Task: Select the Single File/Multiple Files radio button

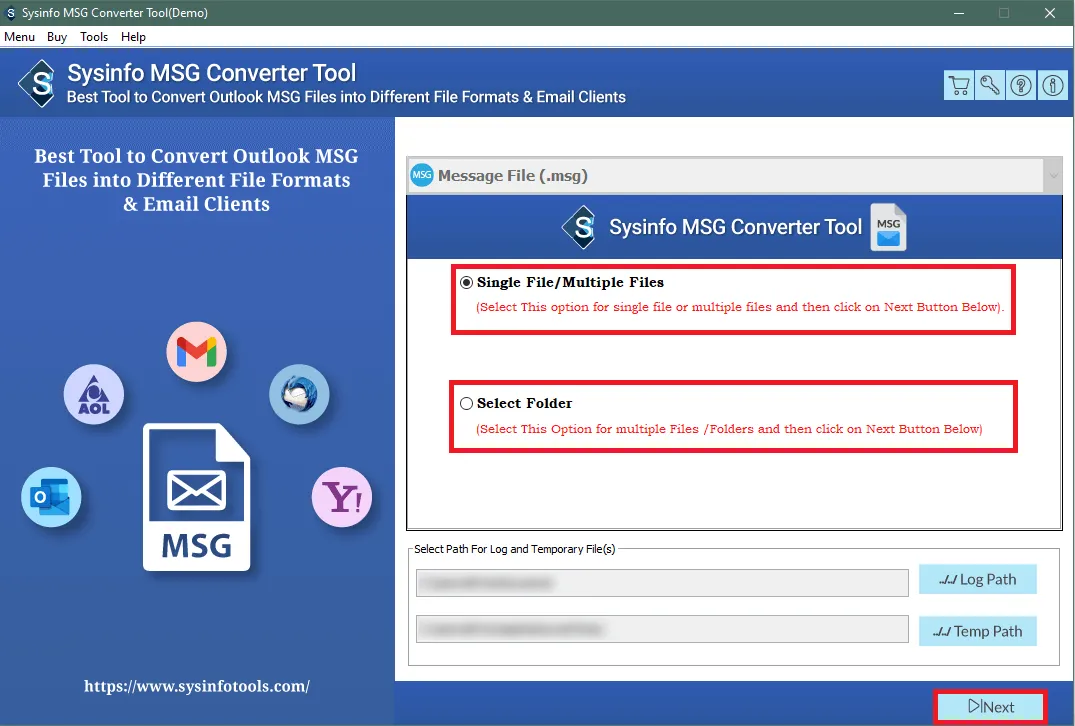Action: tap(466, 282)
